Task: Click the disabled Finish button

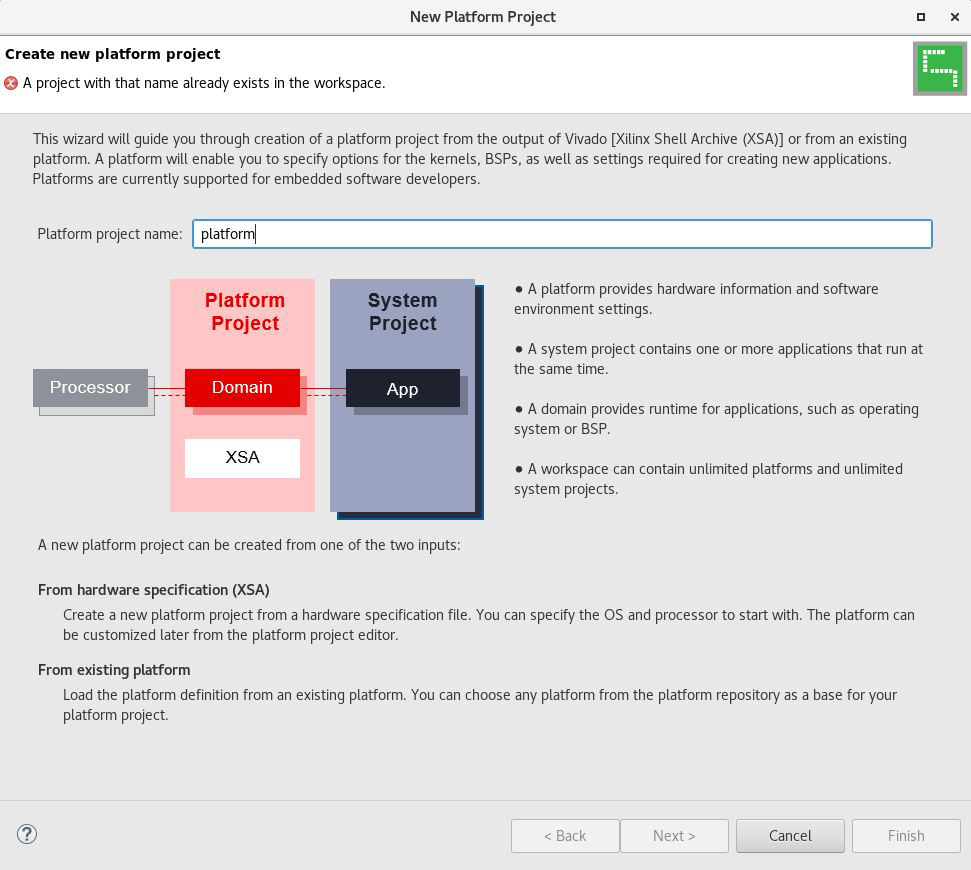Action: pos(906,836)
